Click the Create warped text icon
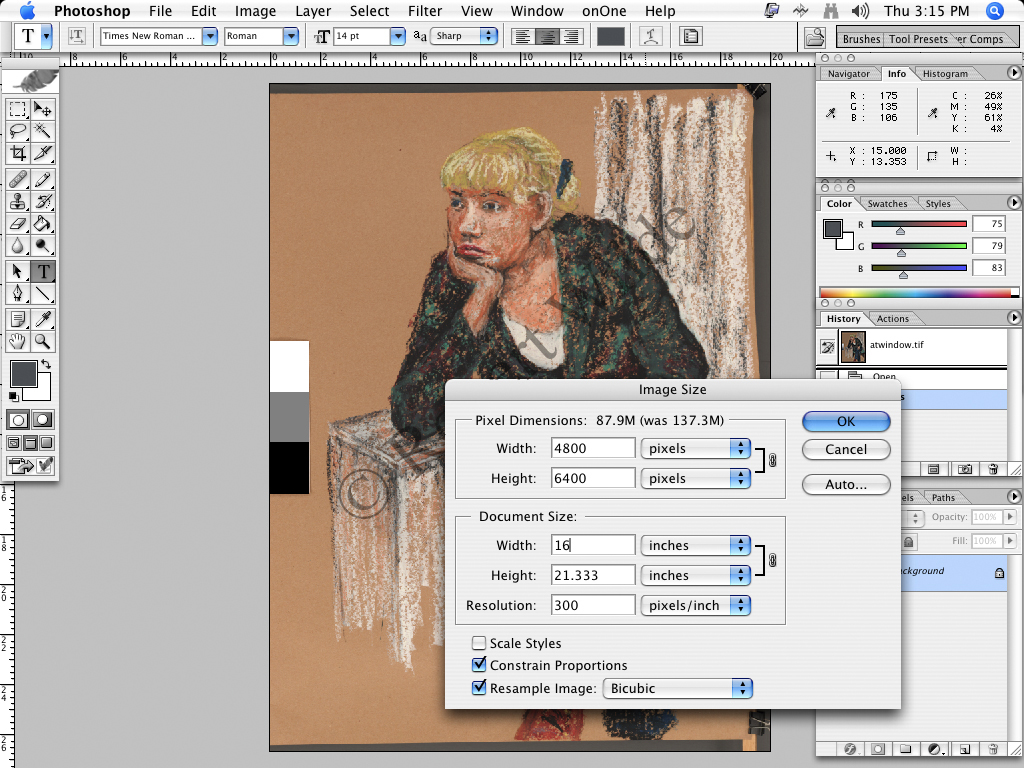 pos(650,36)
